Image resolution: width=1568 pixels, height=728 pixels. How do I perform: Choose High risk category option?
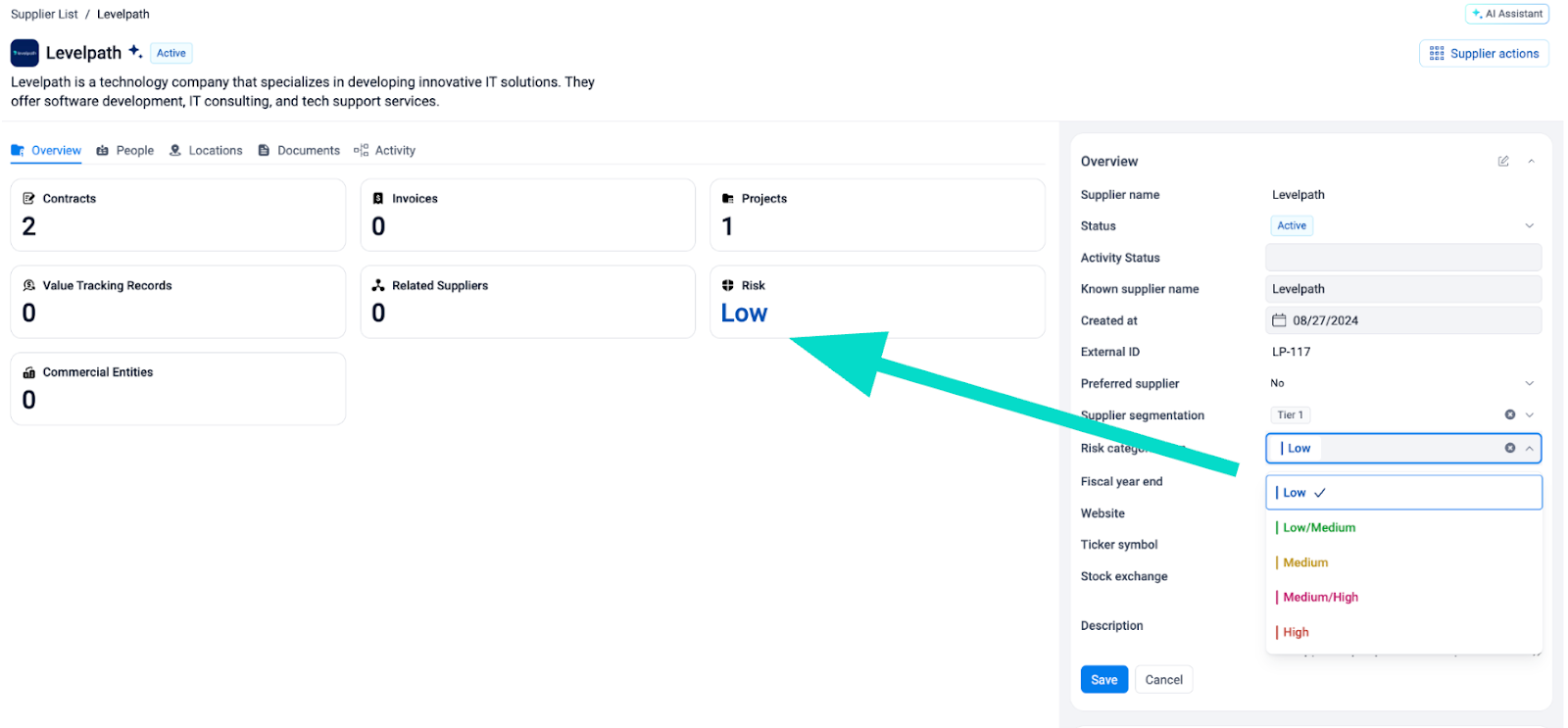tap(1296, 632)
